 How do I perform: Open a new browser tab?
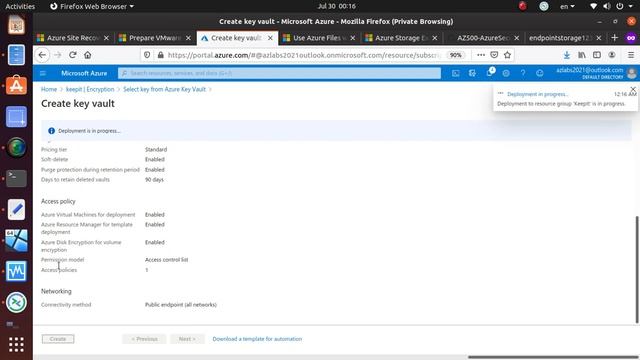(614, 38)
